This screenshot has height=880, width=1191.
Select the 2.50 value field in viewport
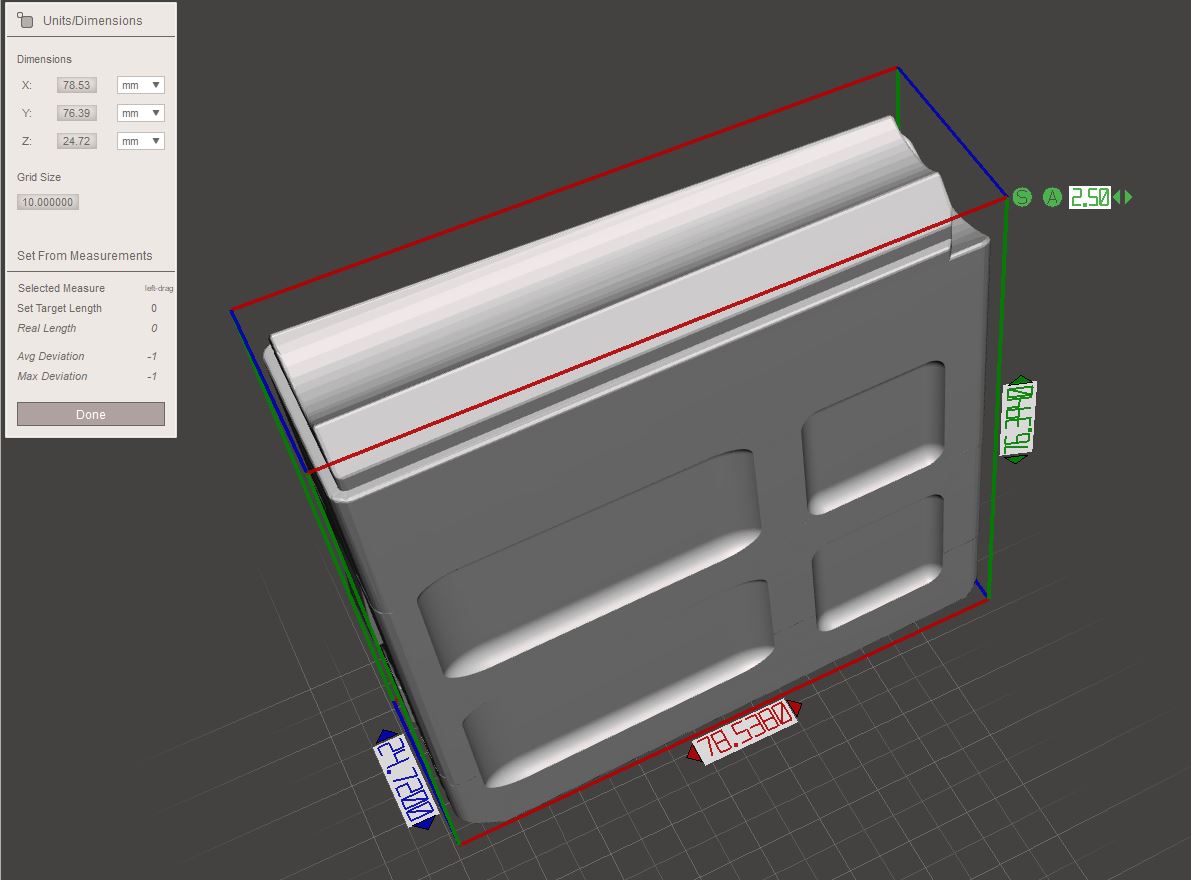[1092, 198]
